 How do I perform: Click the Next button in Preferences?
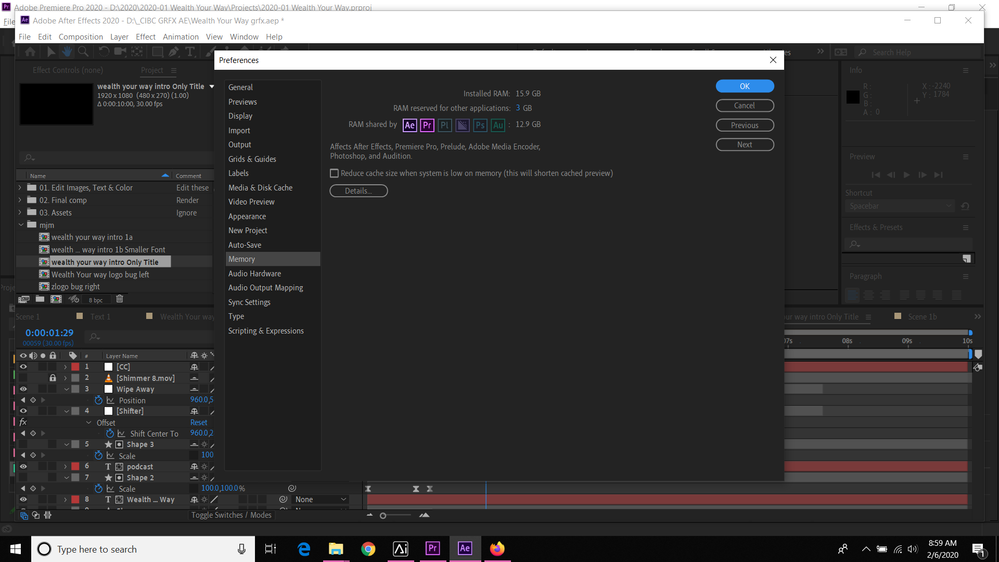coord(744,145)
